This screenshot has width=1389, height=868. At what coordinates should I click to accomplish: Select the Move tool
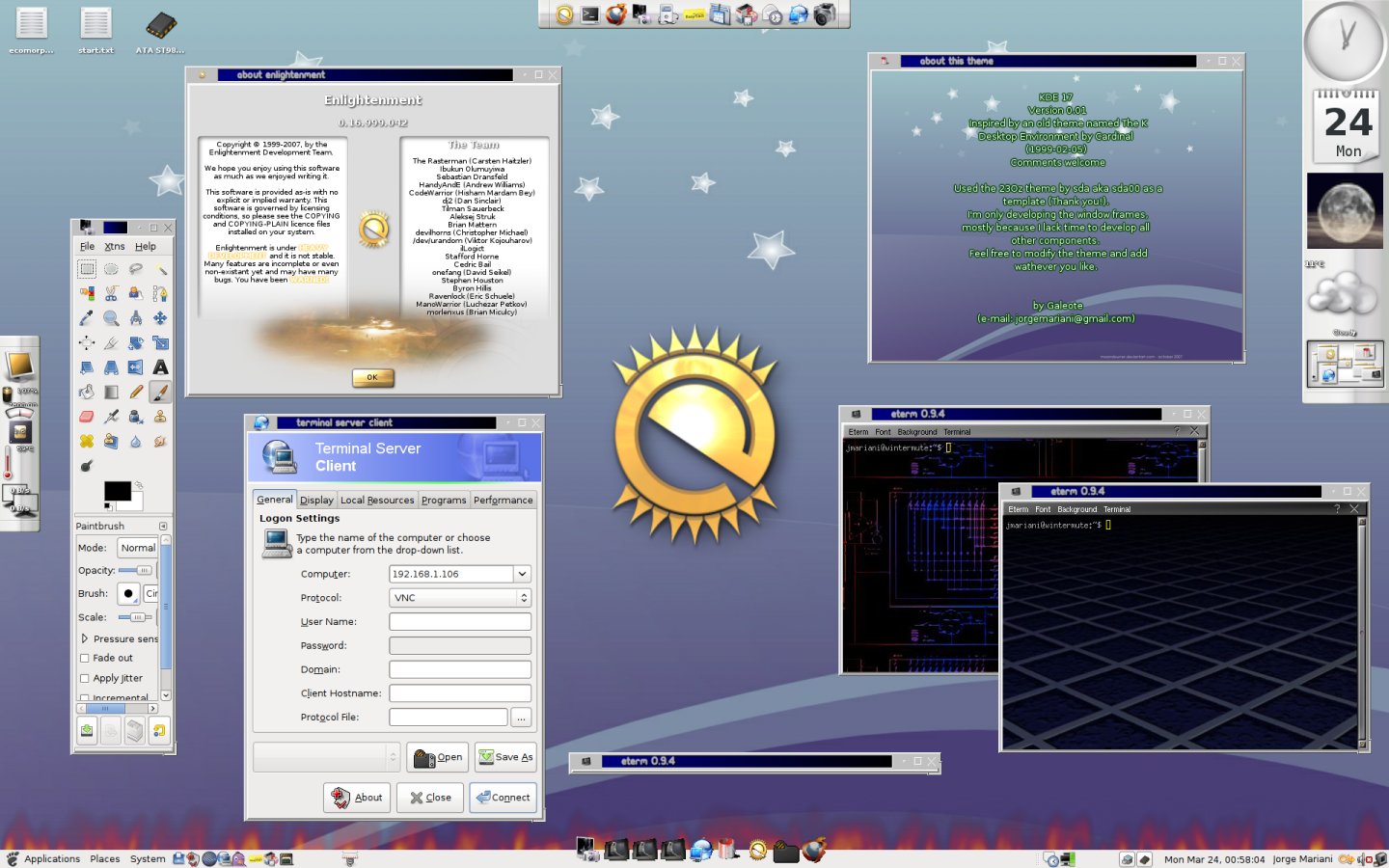click(x=160, y=318)
